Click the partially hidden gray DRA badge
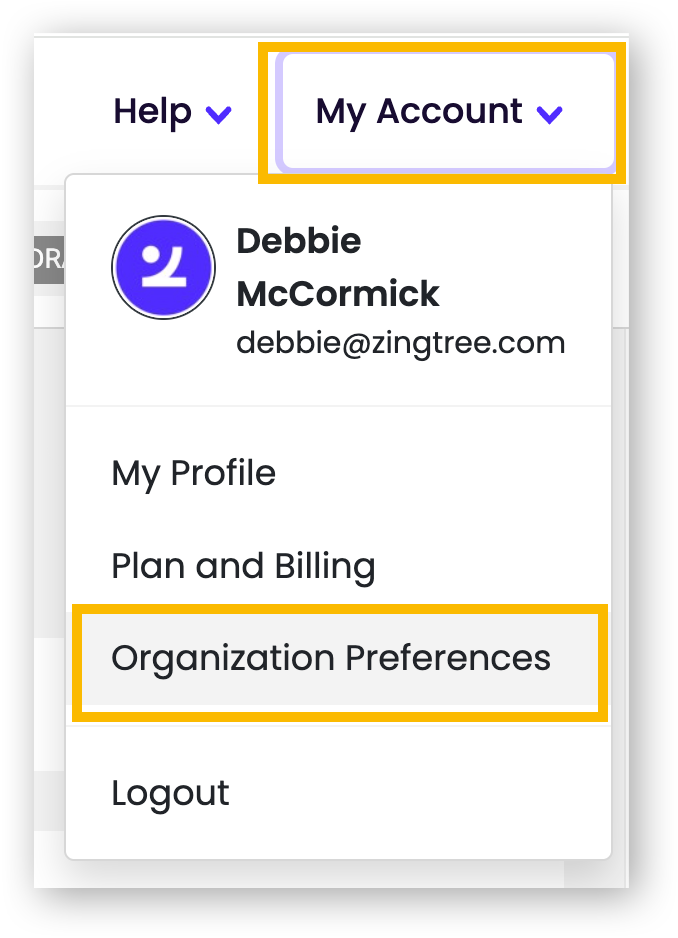Image resolution: width=678 pixels, height=938 pixels. tap(49, 259)
